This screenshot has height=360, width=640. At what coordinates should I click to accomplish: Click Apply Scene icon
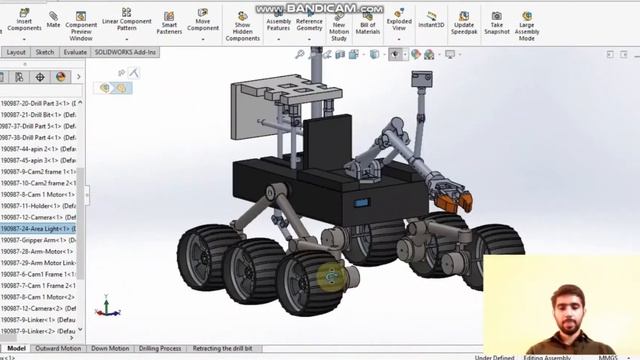click(x=429, y=54)
